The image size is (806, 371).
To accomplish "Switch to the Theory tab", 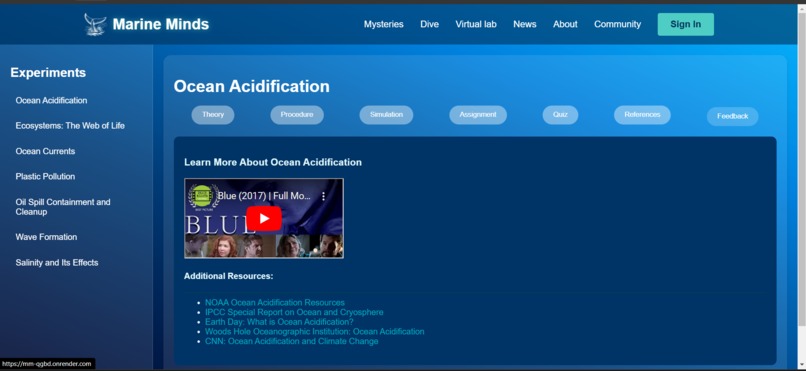I will (213, 115).
